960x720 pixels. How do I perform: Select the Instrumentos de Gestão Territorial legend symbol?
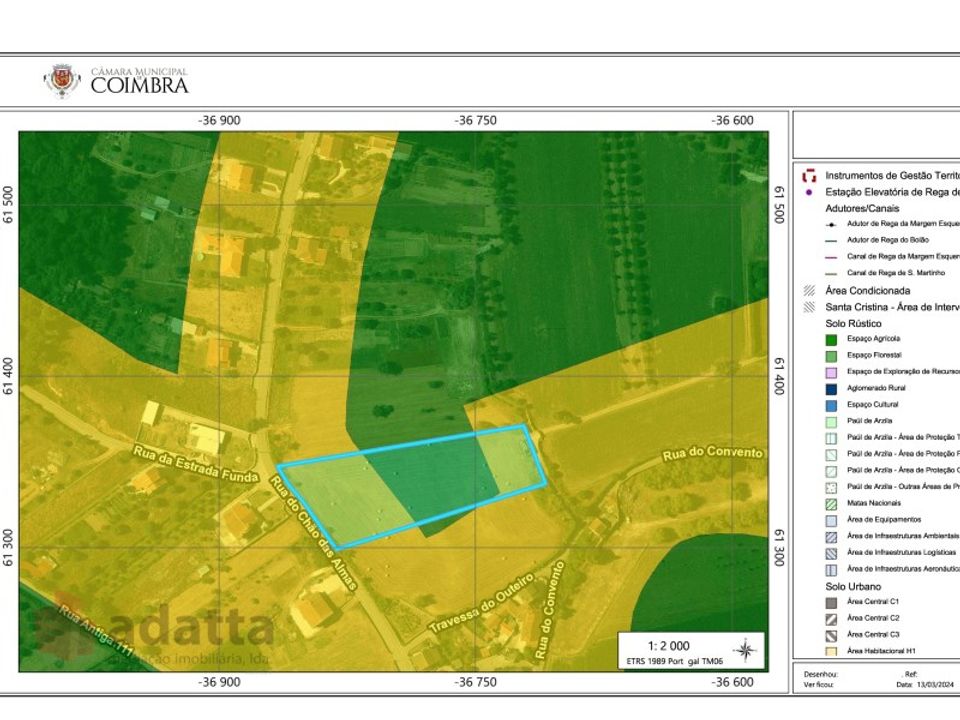coord(809,176)
